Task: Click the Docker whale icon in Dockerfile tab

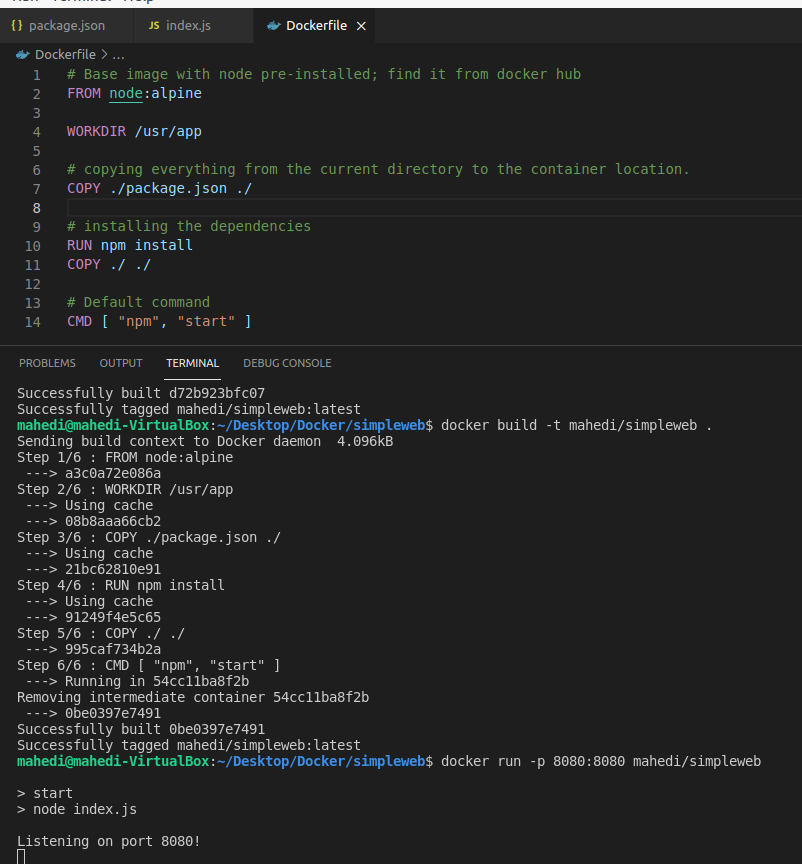Action: (273, 25)
